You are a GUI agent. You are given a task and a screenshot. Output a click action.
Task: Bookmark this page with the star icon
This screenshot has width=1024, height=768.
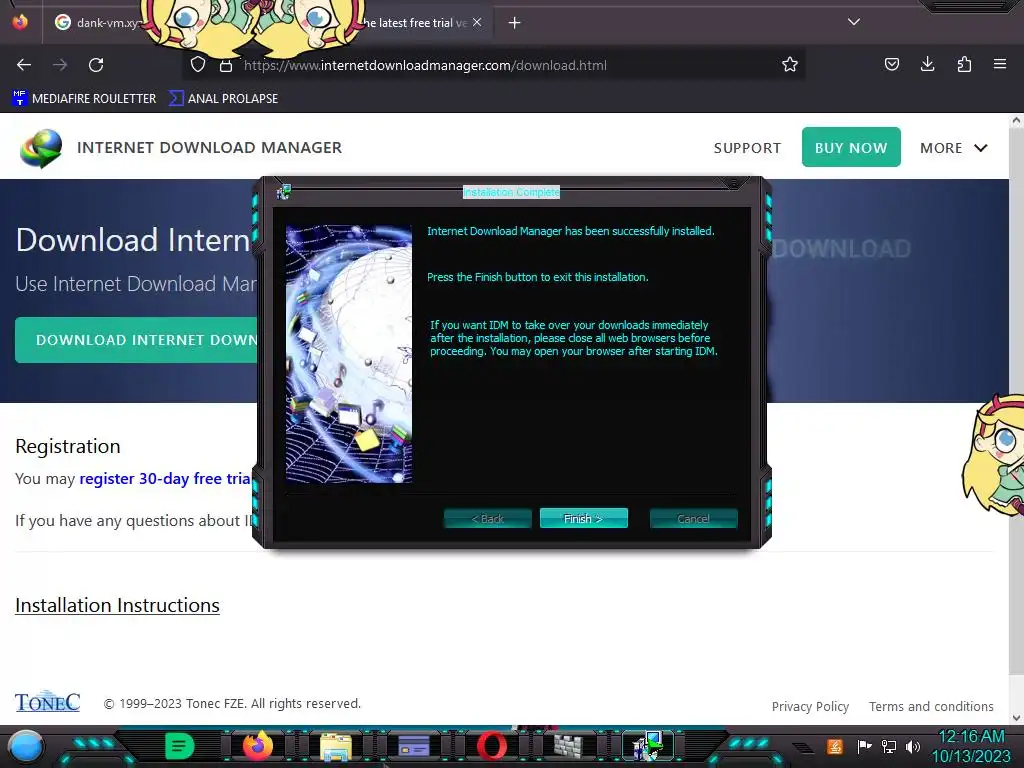790,65
